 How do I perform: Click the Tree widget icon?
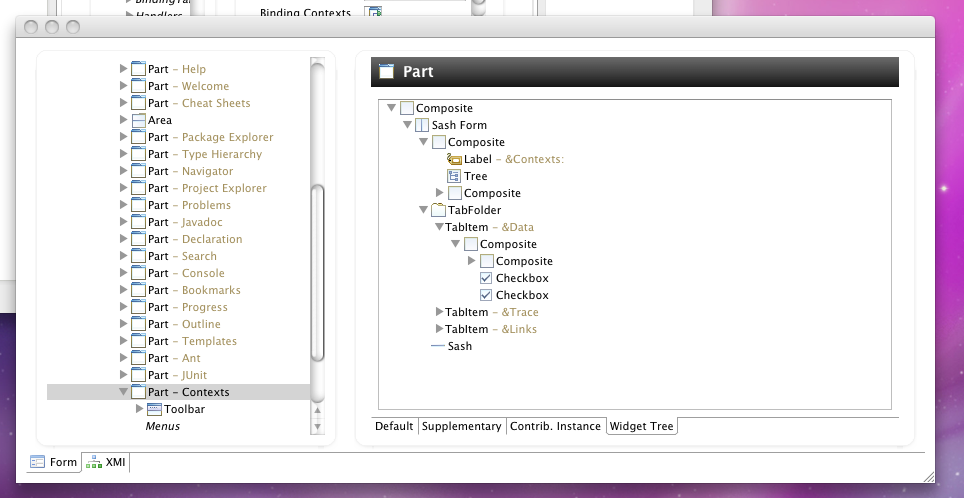point(454,176)
